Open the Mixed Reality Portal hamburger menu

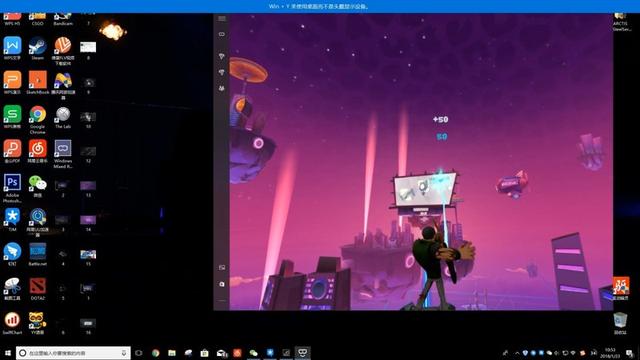[222, 18]
